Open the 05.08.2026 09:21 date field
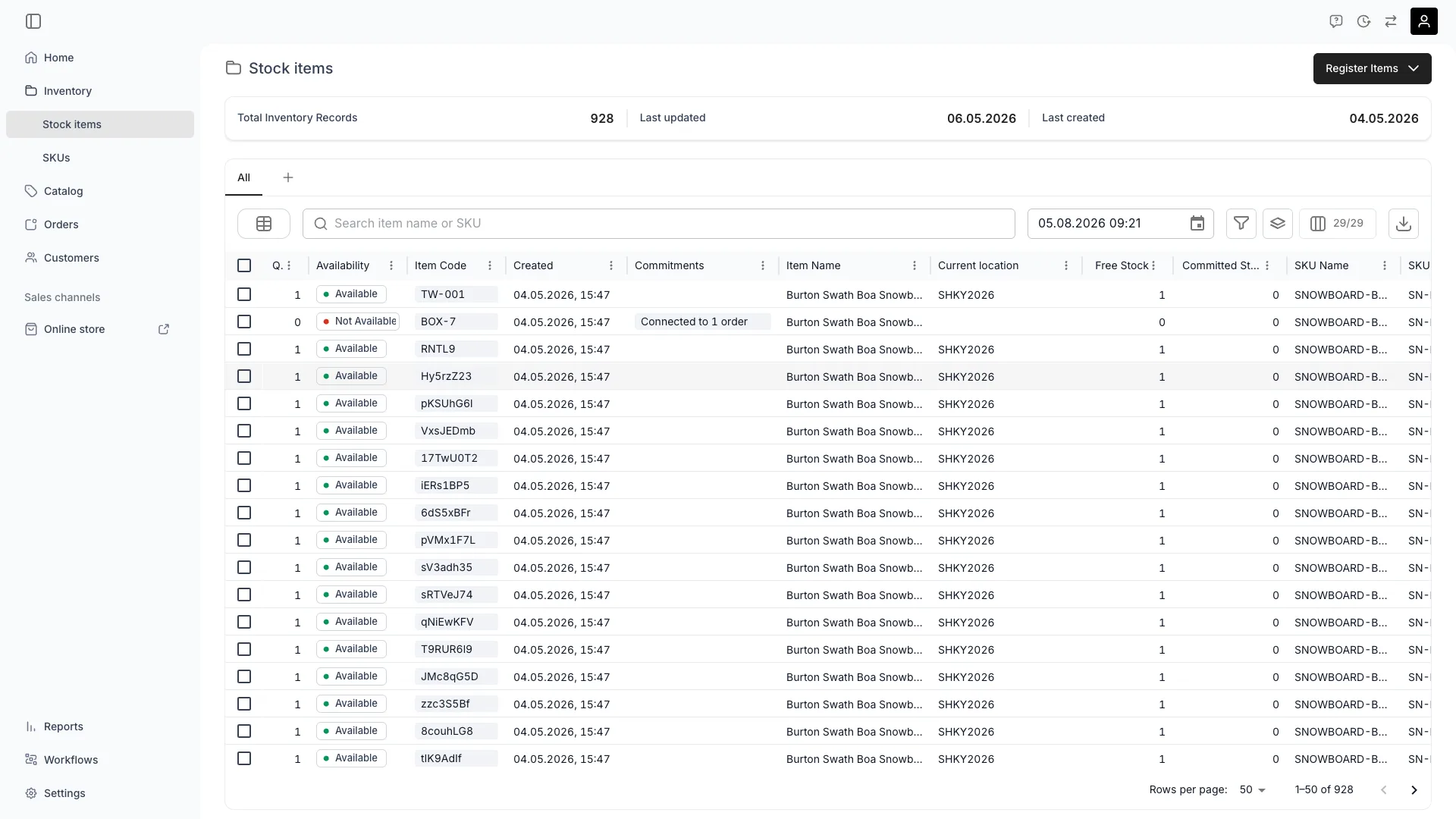The height and width of the screenshot is (819, 1456). point(1121,224)
